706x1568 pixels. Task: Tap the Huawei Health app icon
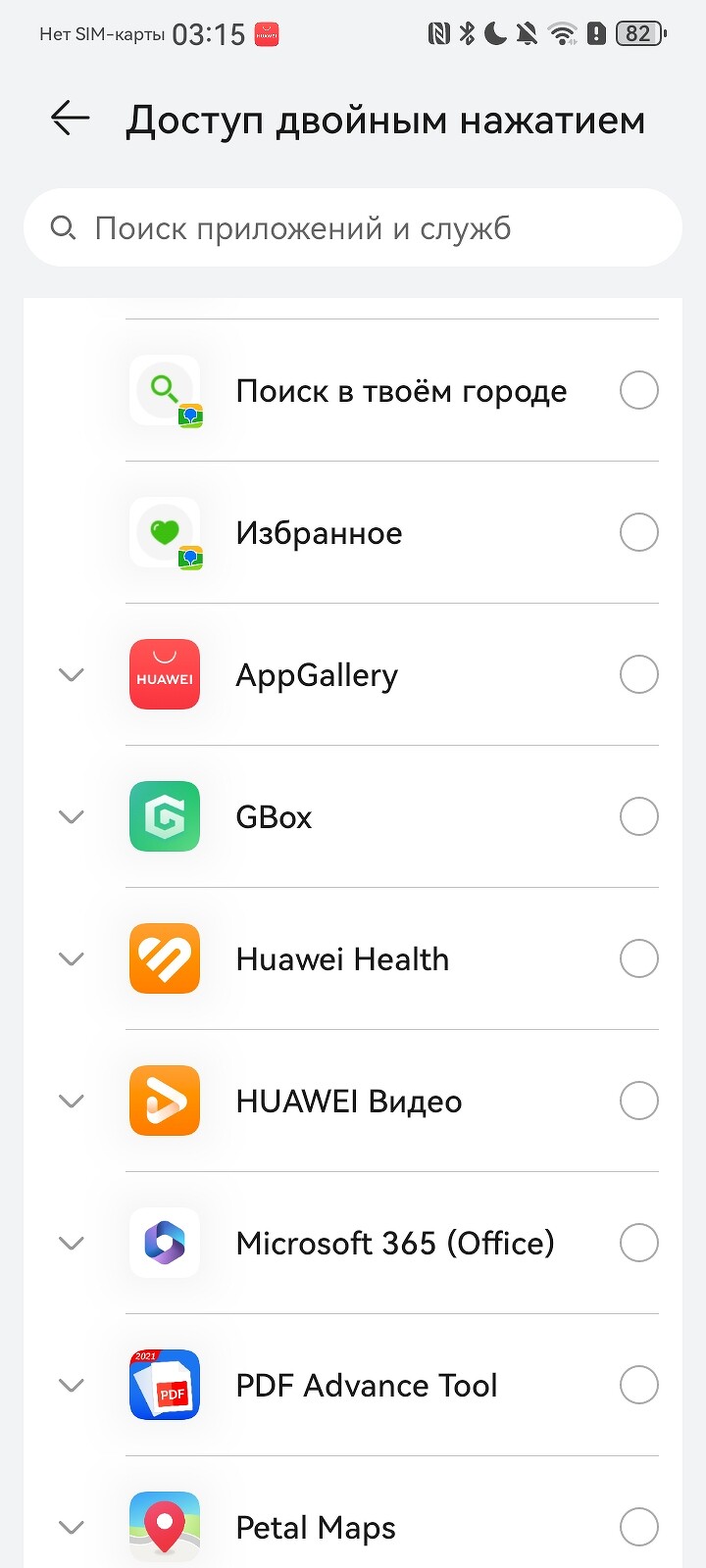point(165,958)
